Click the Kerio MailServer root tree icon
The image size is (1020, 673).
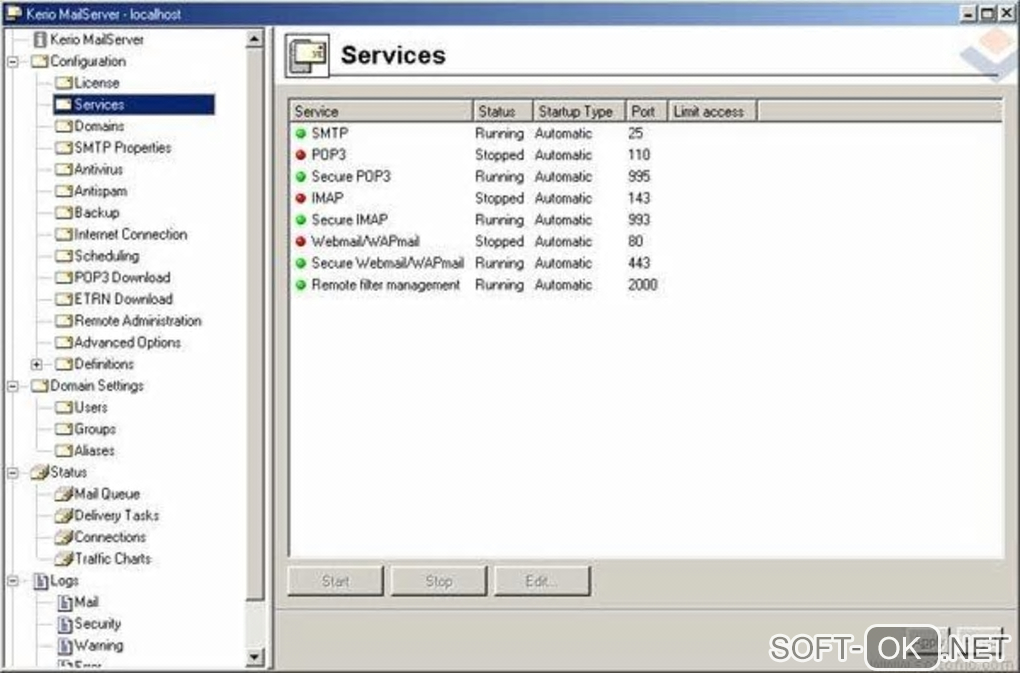tap(40, 40)
